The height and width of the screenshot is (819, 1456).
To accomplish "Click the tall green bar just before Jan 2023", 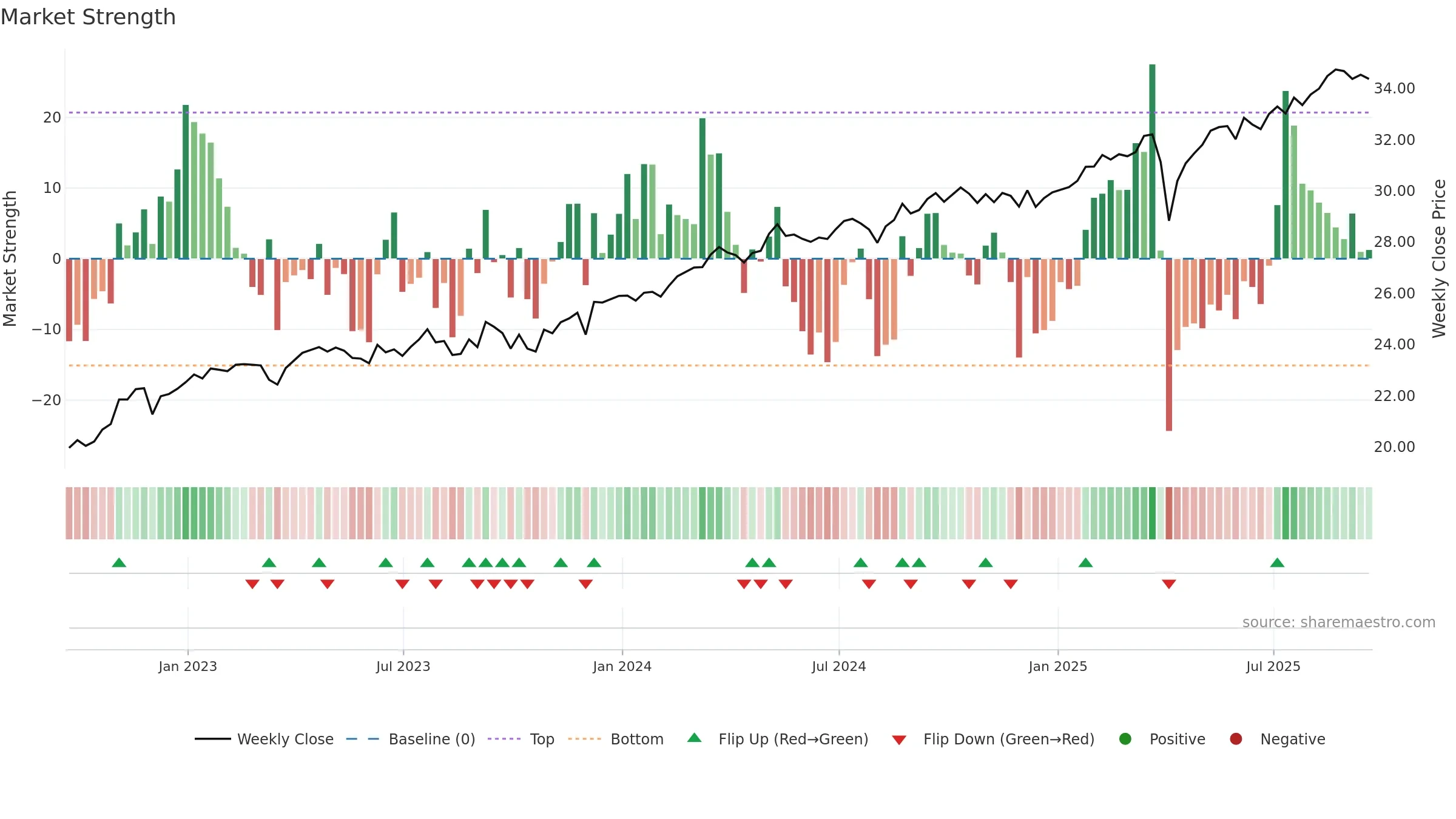I will (x=186, y=182).
